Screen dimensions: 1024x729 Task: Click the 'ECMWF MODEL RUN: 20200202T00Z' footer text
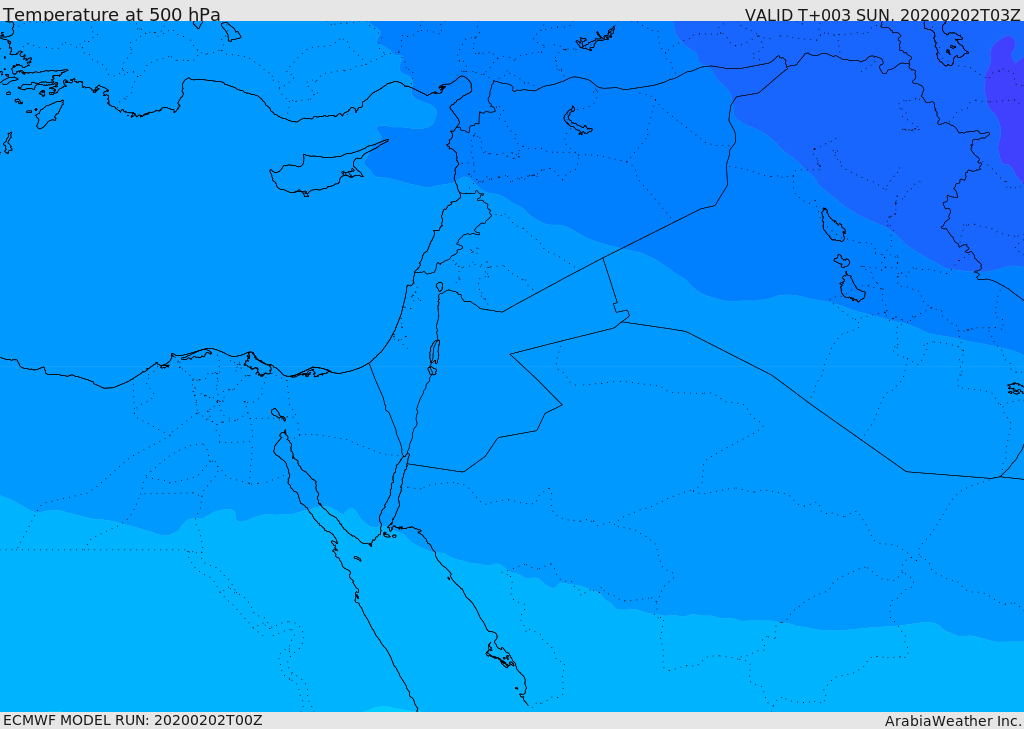[133, 720]
